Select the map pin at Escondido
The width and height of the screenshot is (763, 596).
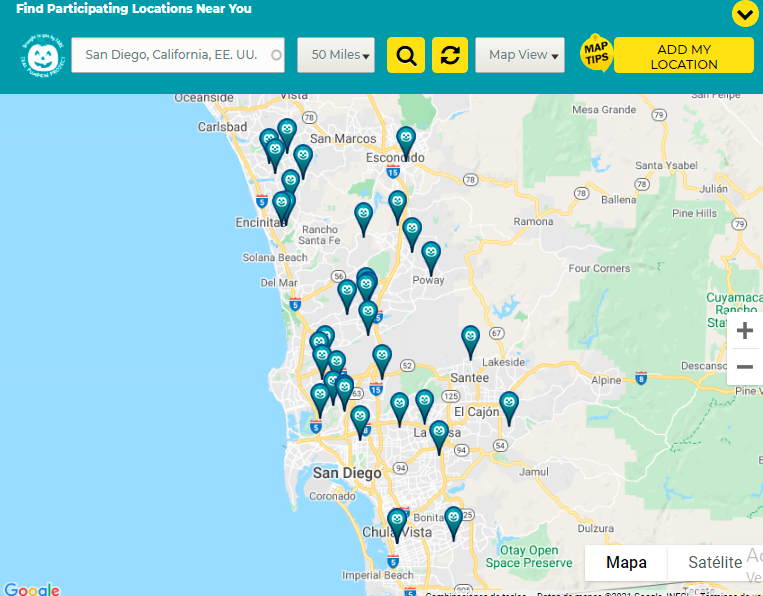point(405,139)
